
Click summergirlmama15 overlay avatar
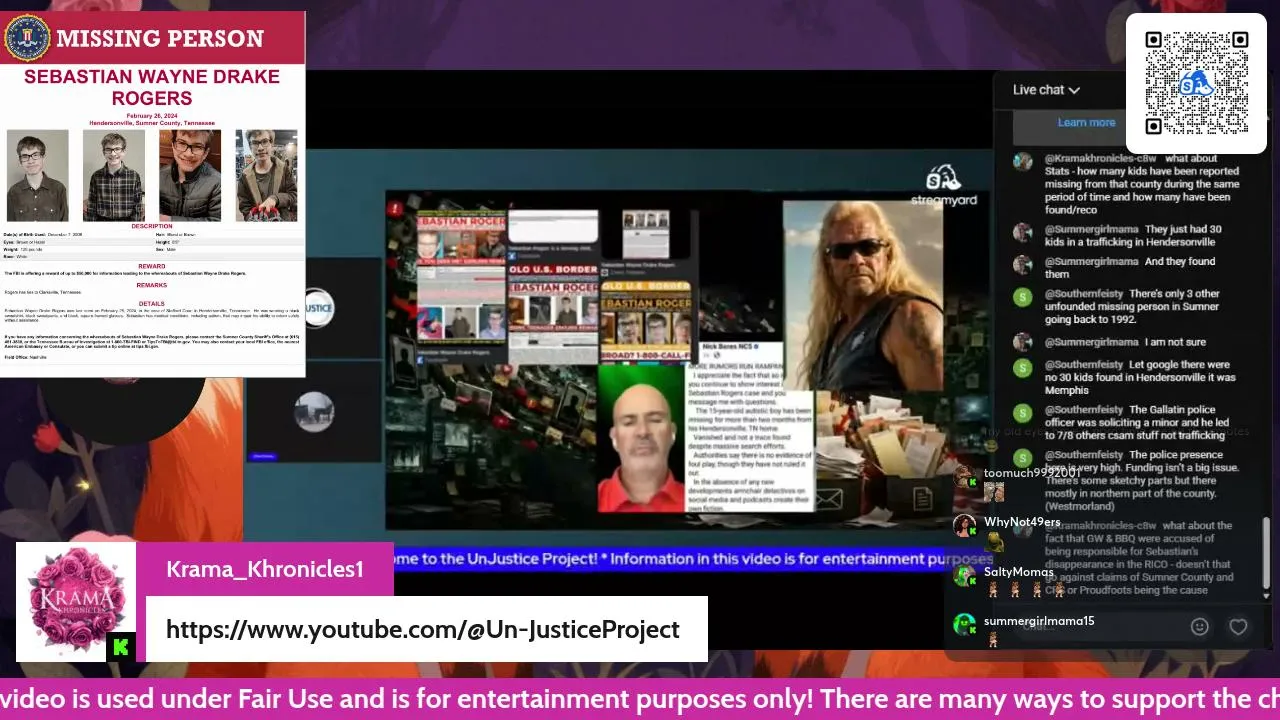pos(964,625)
